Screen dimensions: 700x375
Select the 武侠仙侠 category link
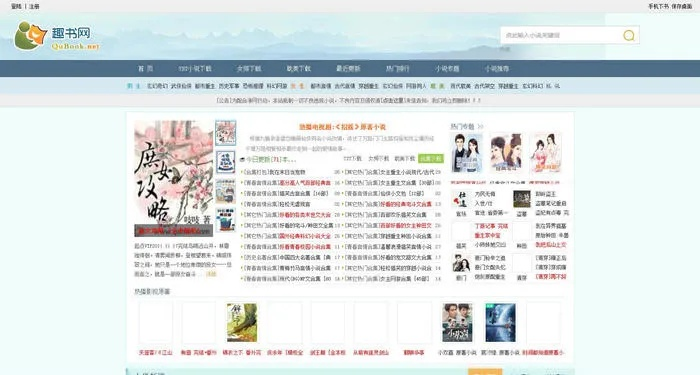(181, 86)
